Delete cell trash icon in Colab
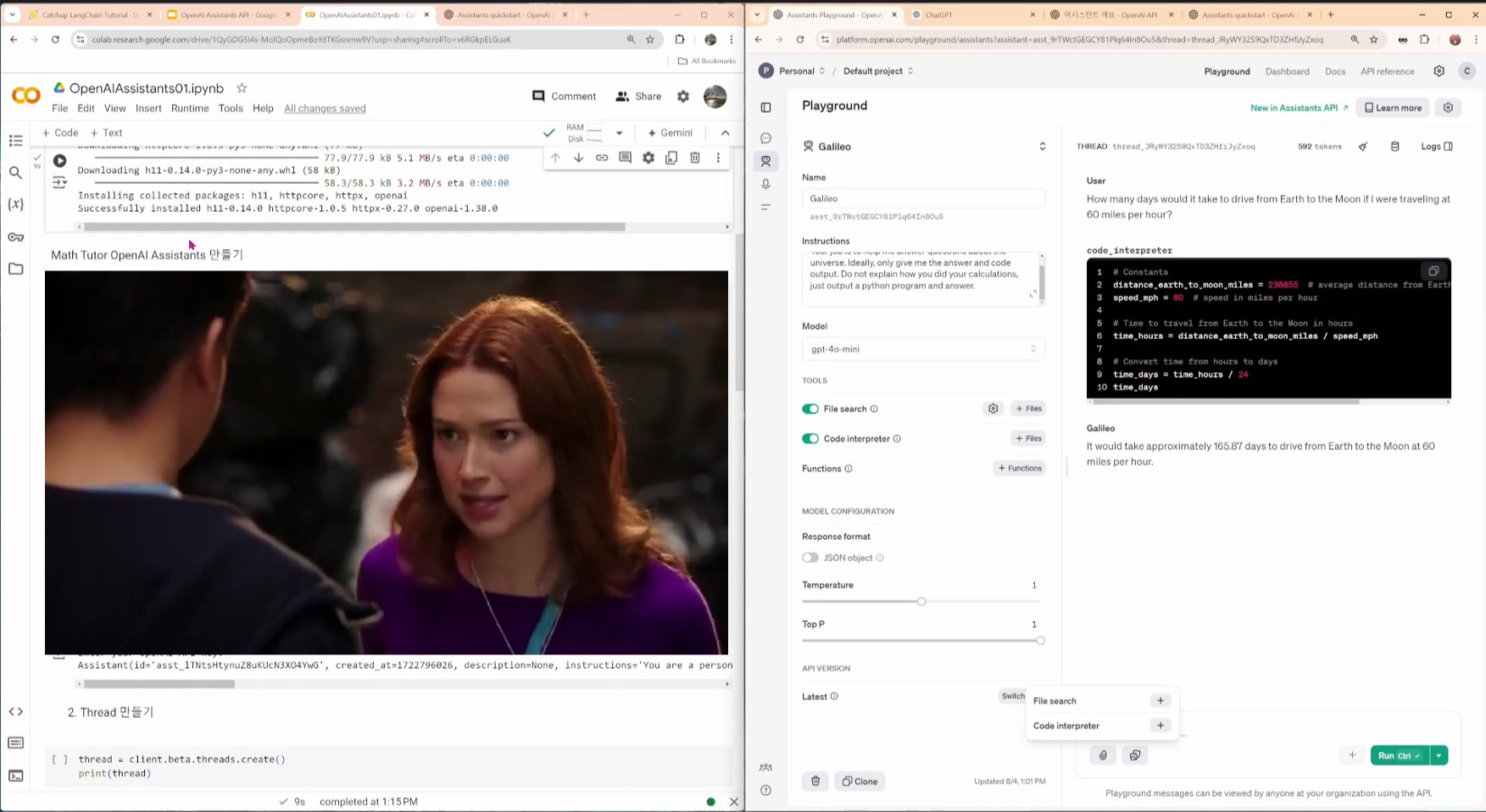Image resolution: width=1486 pixels, height=812 pixels. [695, 158]
